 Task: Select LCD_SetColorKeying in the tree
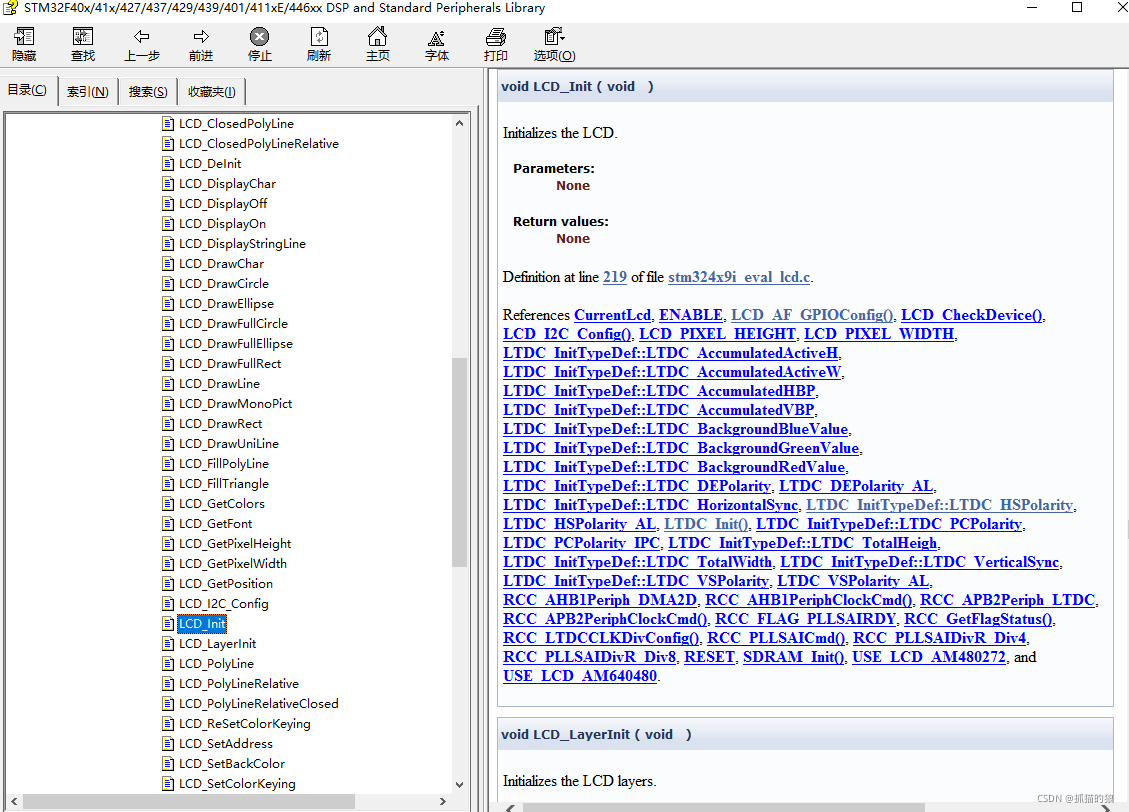coord(237,784)
